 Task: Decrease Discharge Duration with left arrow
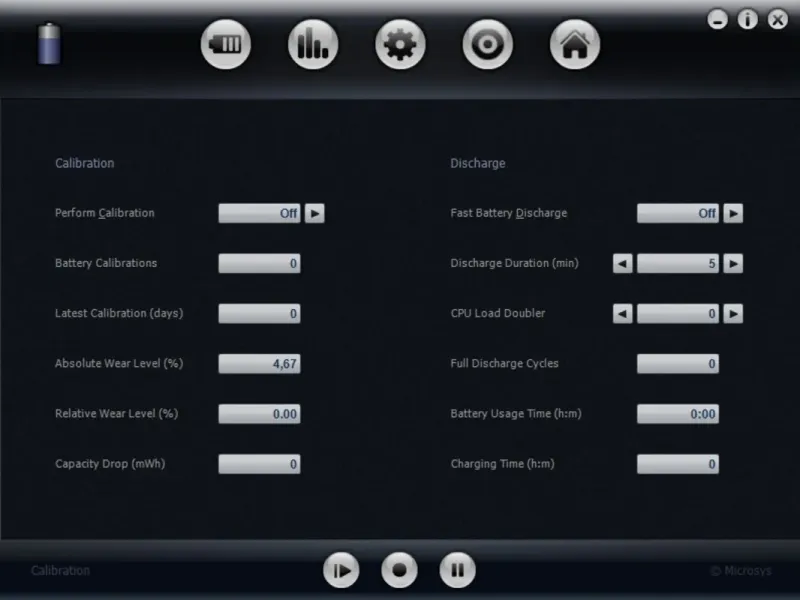pyautogui.click(x=622, y=263)
